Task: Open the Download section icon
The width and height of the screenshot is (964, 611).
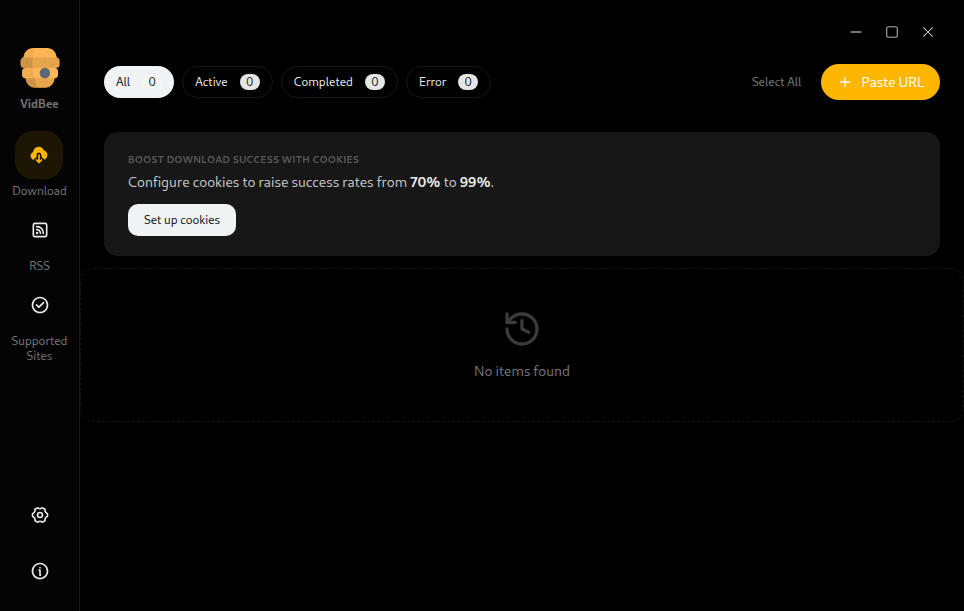Action: [x=39, y=155]
